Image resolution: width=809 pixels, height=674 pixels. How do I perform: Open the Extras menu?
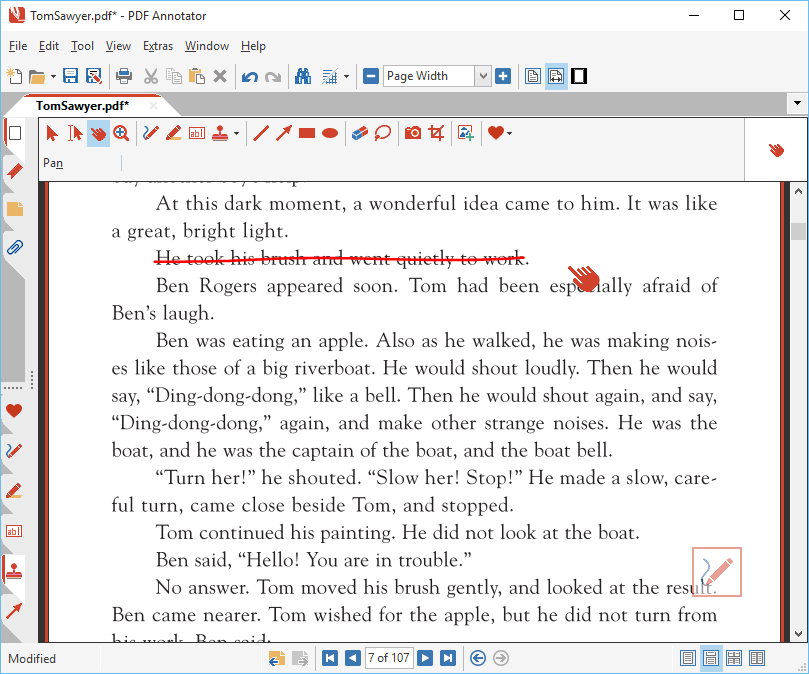pyautogui.click(x=158, y=46)
